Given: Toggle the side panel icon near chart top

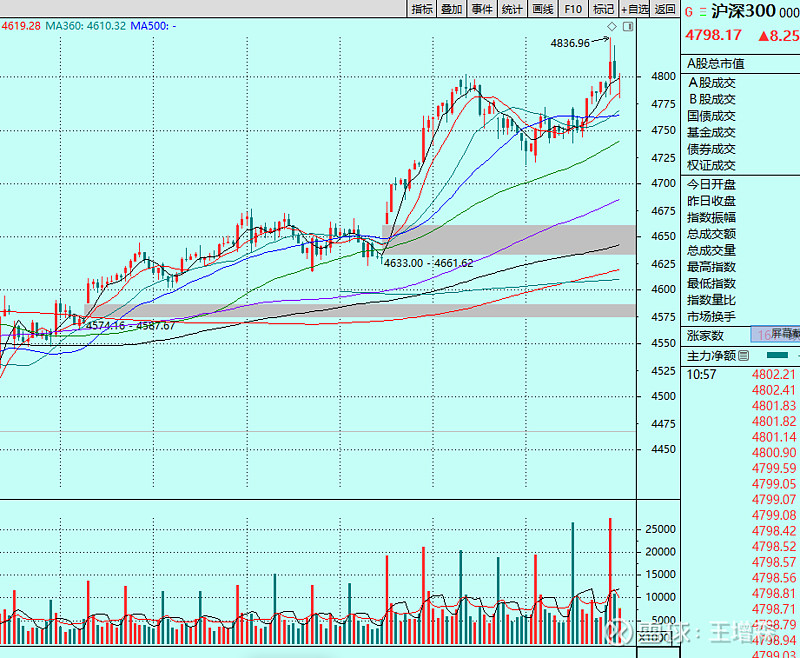Looking at the screenshot, I should point(627,25).
